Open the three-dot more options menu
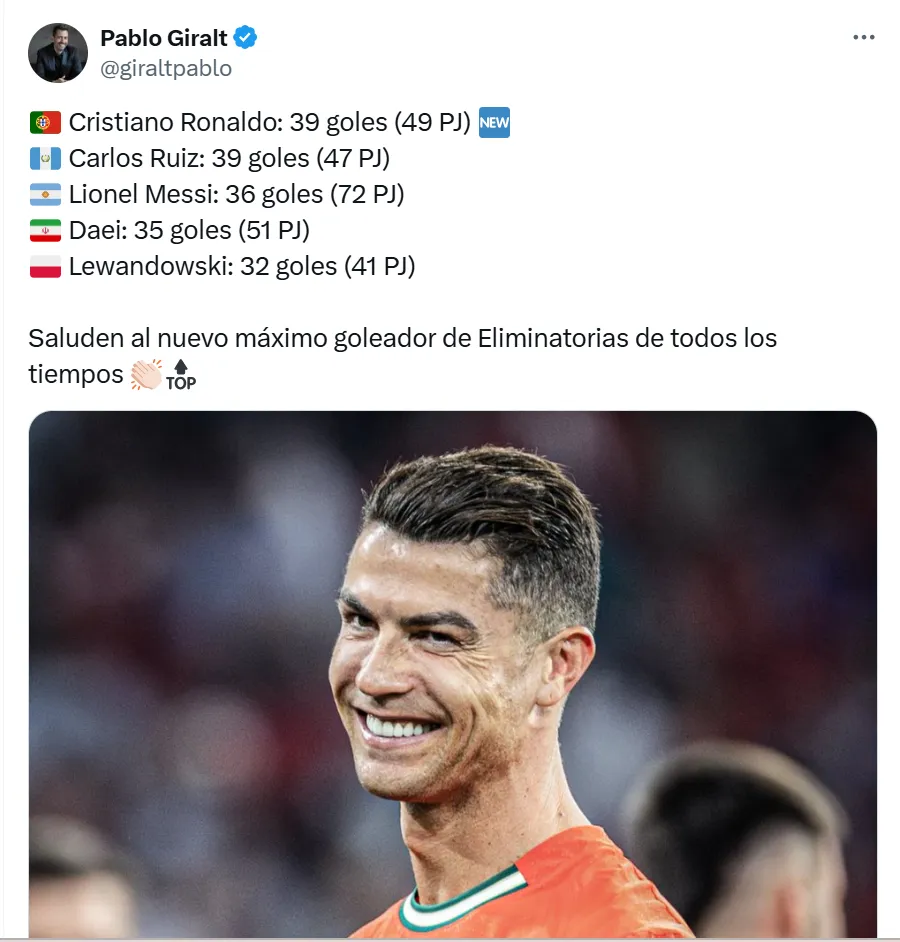The height and width of the screenshot is (942, 900). 863,37
